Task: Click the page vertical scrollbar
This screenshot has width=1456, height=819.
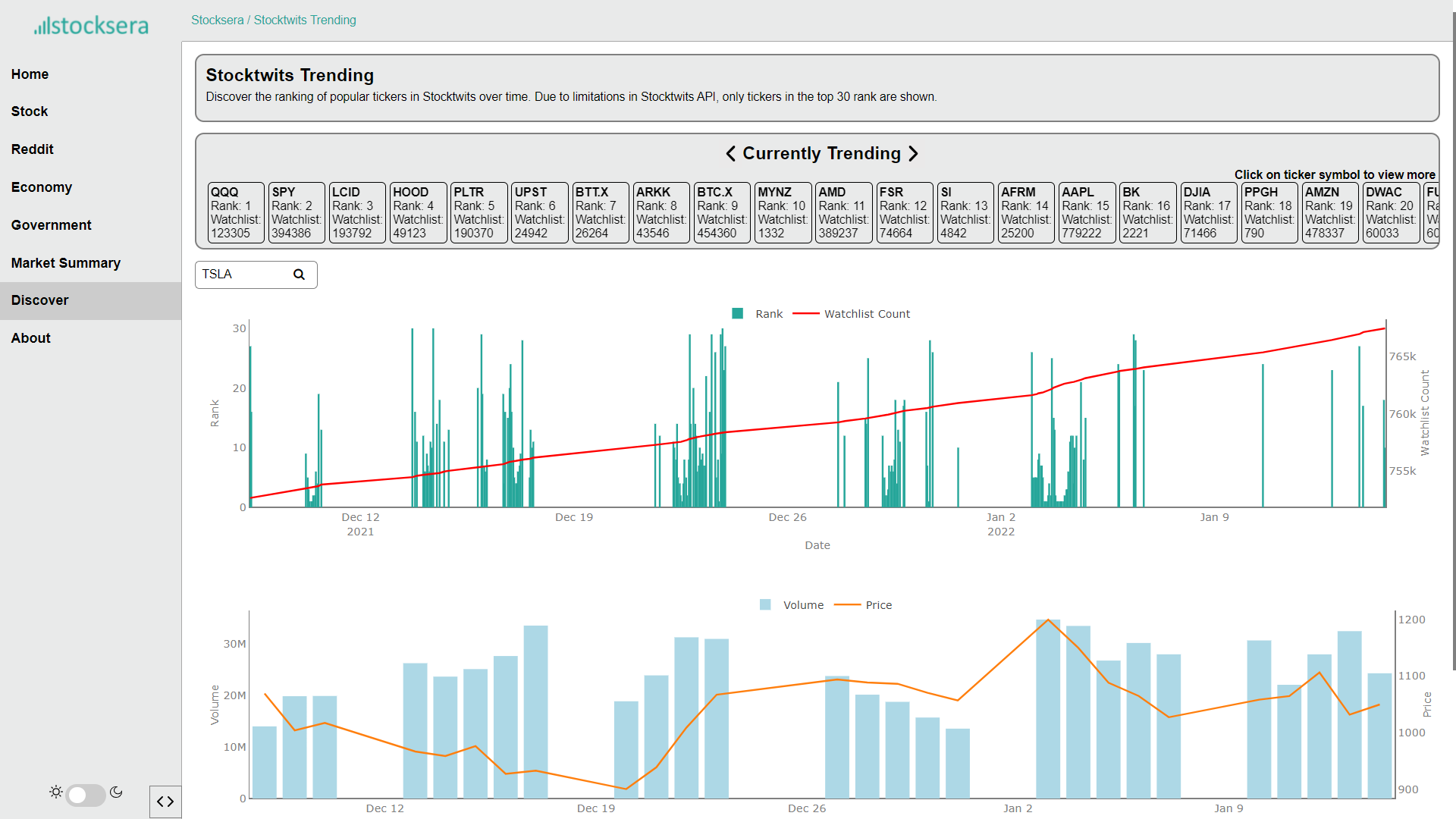Action: [x=1453, y=341]
